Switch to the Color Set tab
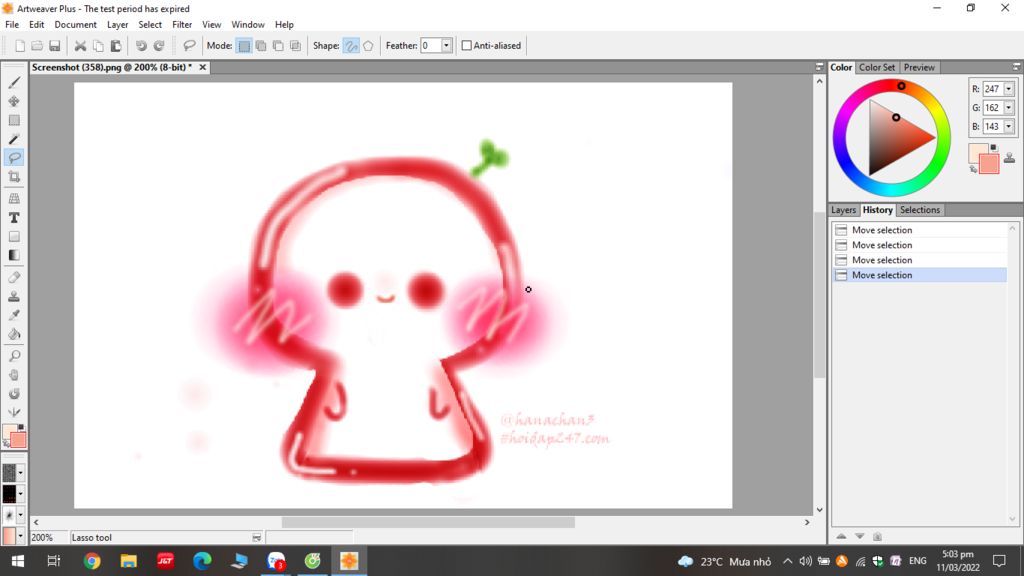Screen dimensions: 1024x576 [876, 67]
